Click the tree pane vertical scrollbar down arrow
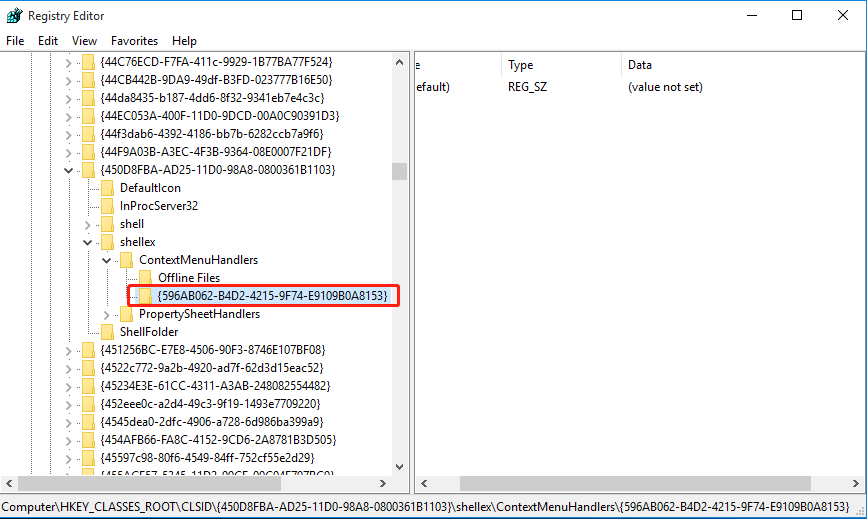Image resolution: width=867 pixels, height=519 pixels. 399,466
